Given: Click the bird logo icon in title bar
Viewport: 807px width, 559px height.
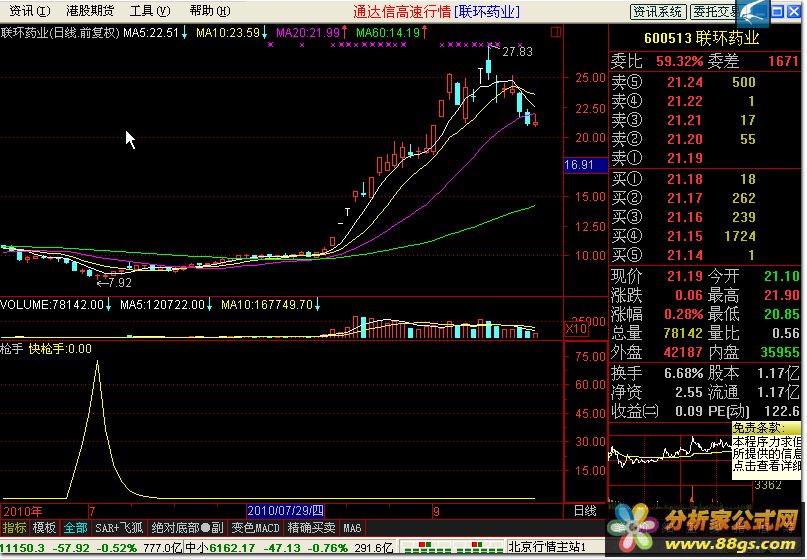Looking at the screenshot, I should pos(753,13).
